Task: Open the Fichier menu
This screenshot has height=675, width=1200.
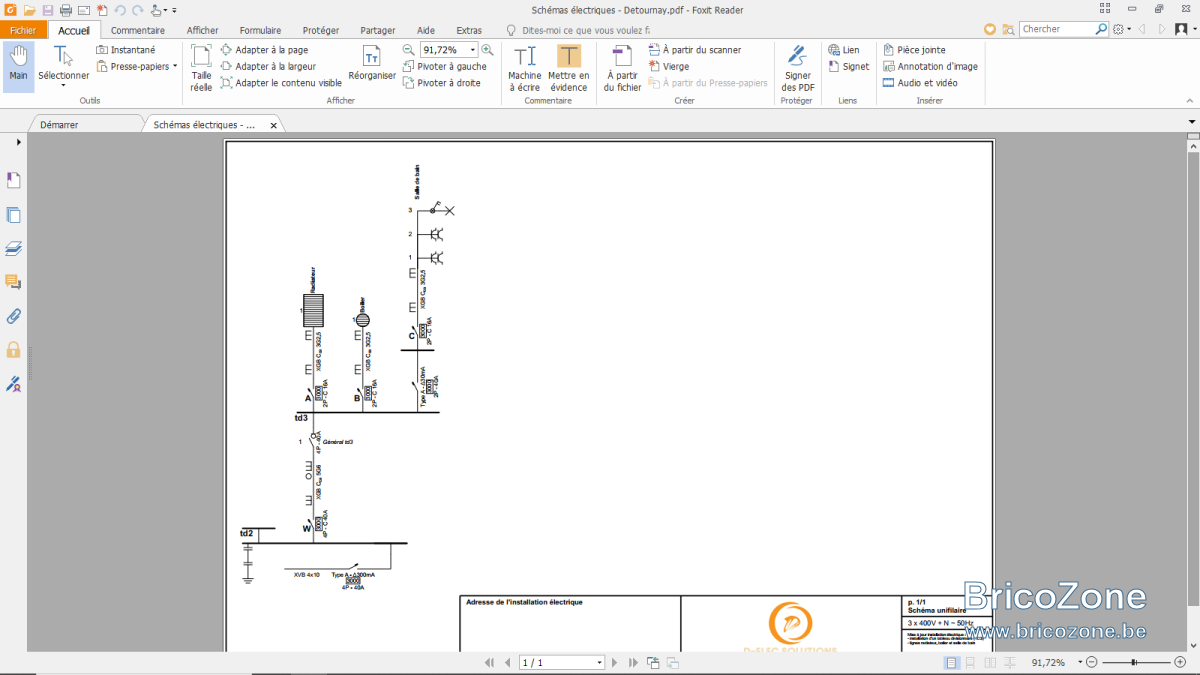Action: [x=23, y=30]
